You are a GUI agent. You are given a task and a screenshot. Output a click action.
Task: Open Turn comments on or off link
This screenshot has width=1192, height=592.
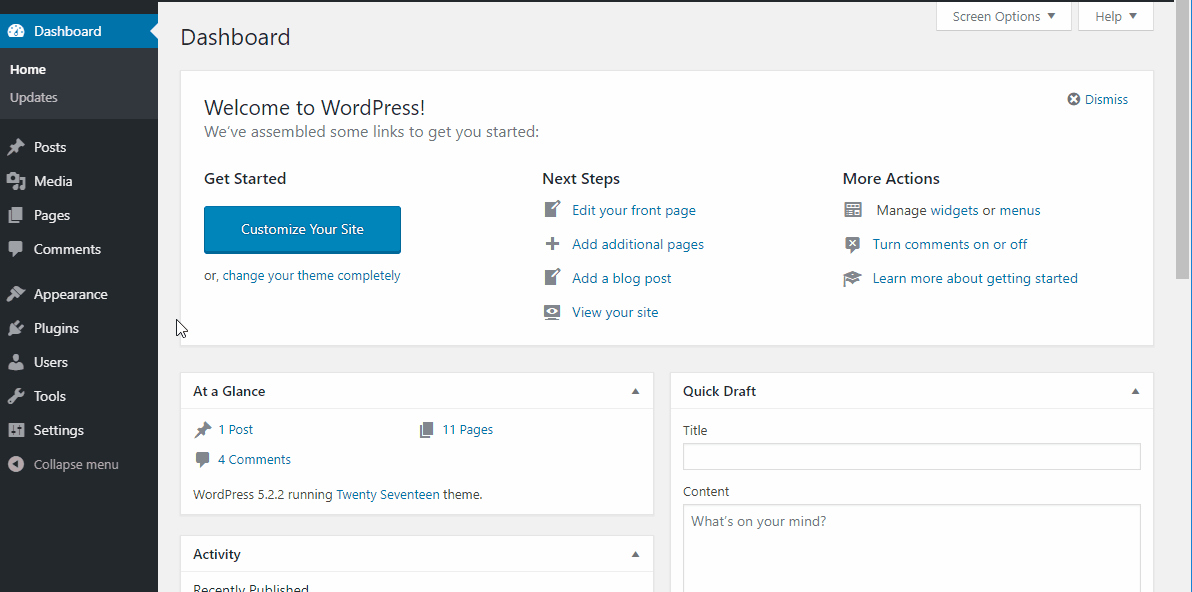(x=950, y=245)
